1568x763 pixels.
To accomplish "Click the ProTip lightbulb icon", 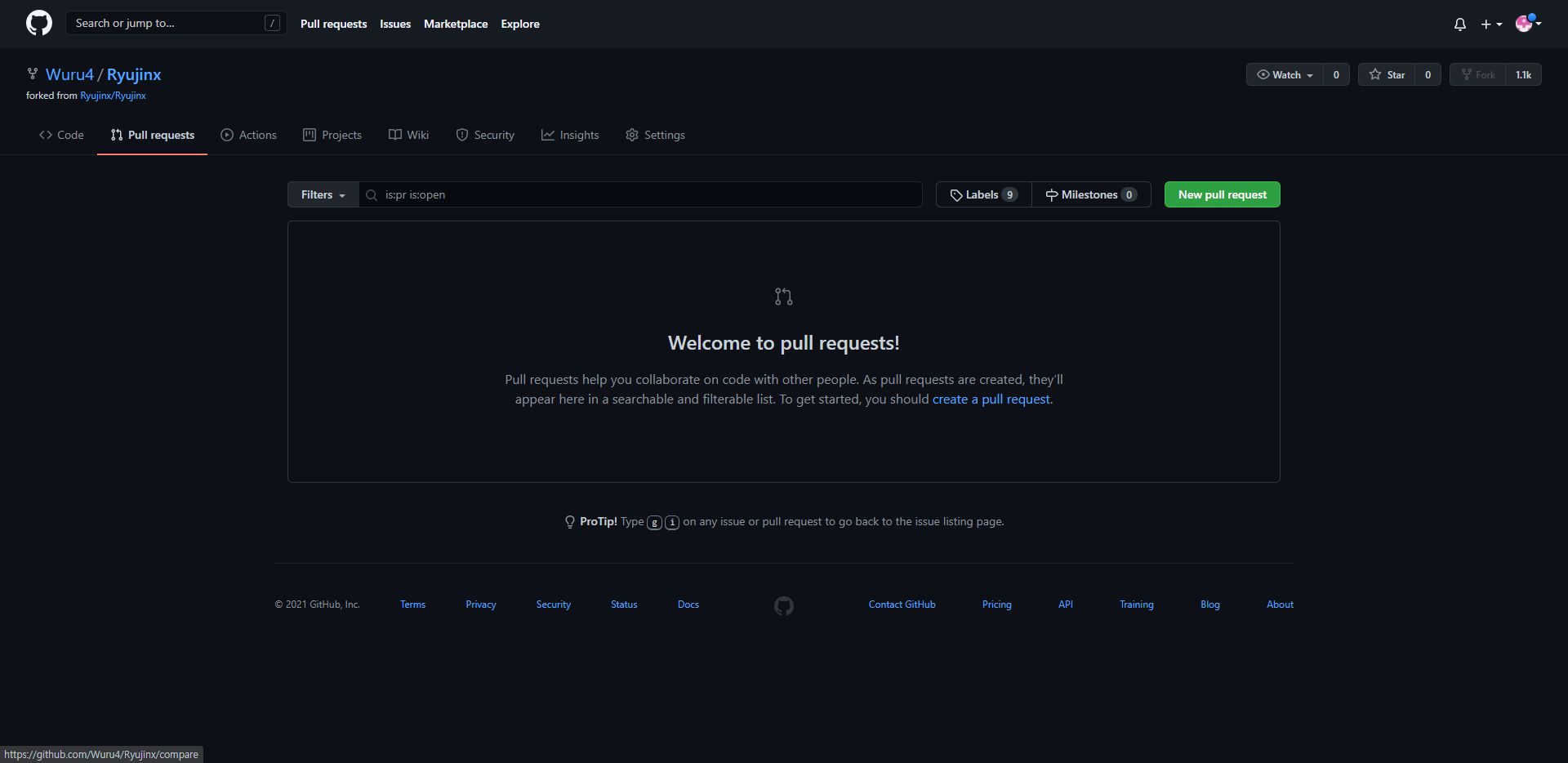I will (x=570, y=522).
